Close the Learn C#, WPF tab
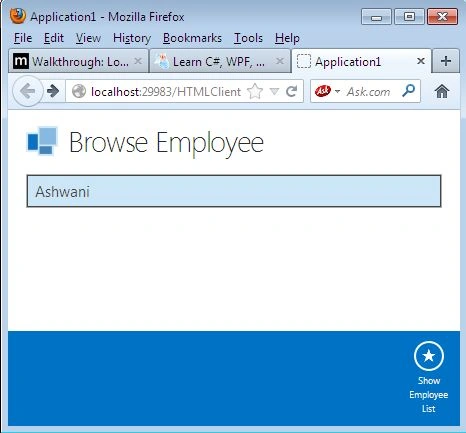 pyautogui.click(x=280, y=61)
